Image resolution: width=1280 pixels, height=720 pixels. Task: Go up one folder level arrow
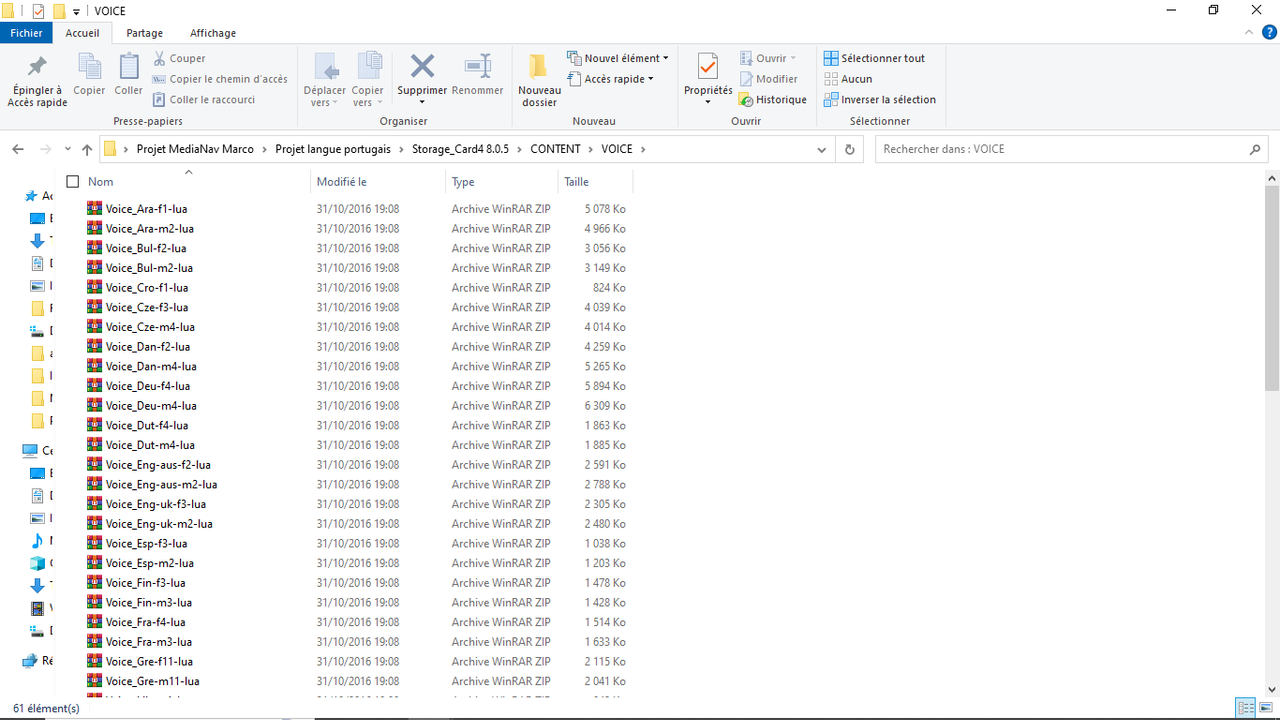click(x=87, y=149)
